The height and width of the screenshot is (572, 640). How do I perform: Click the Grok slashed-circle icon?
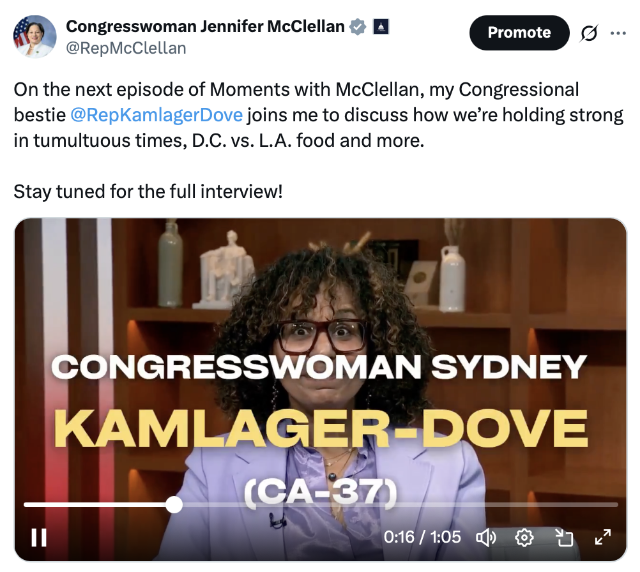click(589, 33)
